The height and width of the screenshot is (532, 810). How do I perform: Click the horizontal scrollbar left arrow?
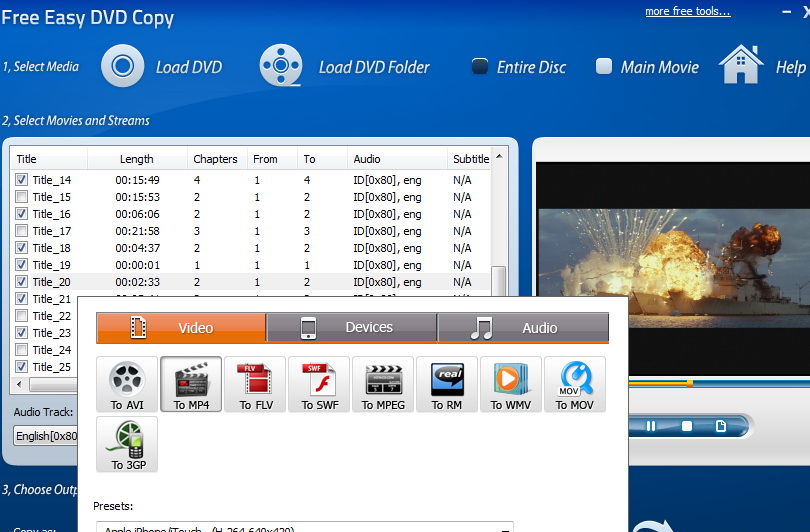pyautogui.click(x=20, y=384)
